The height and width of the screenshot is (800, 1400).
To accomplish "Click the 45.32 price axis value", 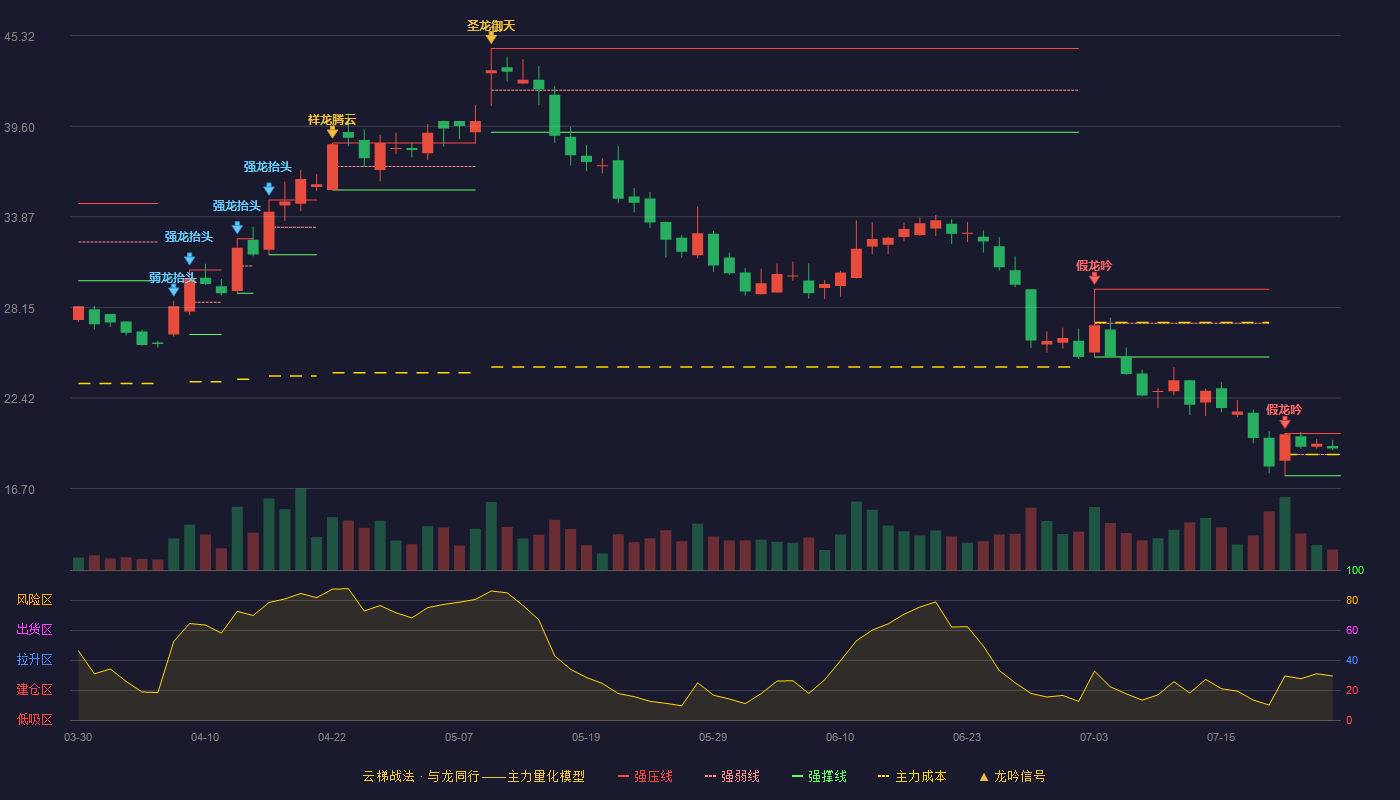I will point(19,37).
